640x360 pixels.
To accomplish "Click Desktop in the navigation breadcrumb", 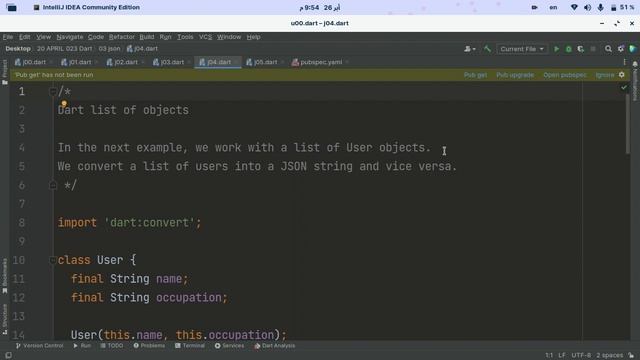I will (18, 49).
